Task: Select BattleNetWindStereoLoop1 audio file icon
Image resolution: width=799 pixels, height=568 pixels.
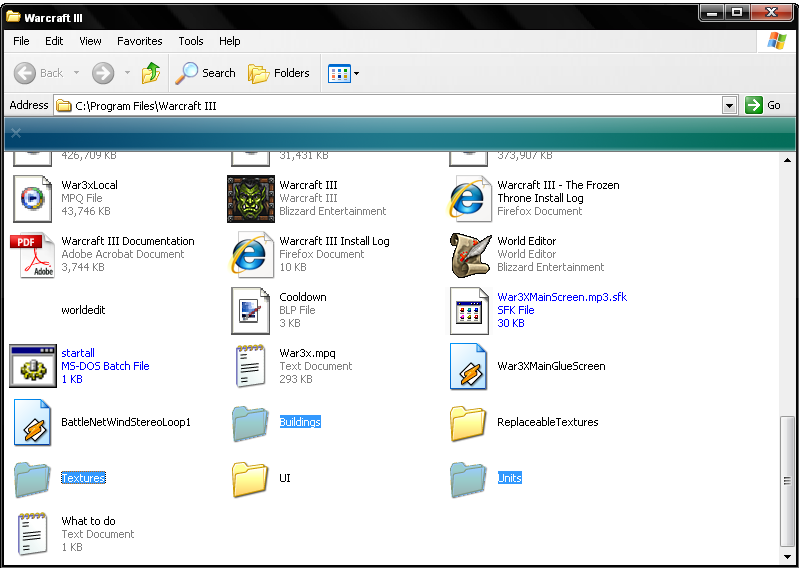Action: 32,422
